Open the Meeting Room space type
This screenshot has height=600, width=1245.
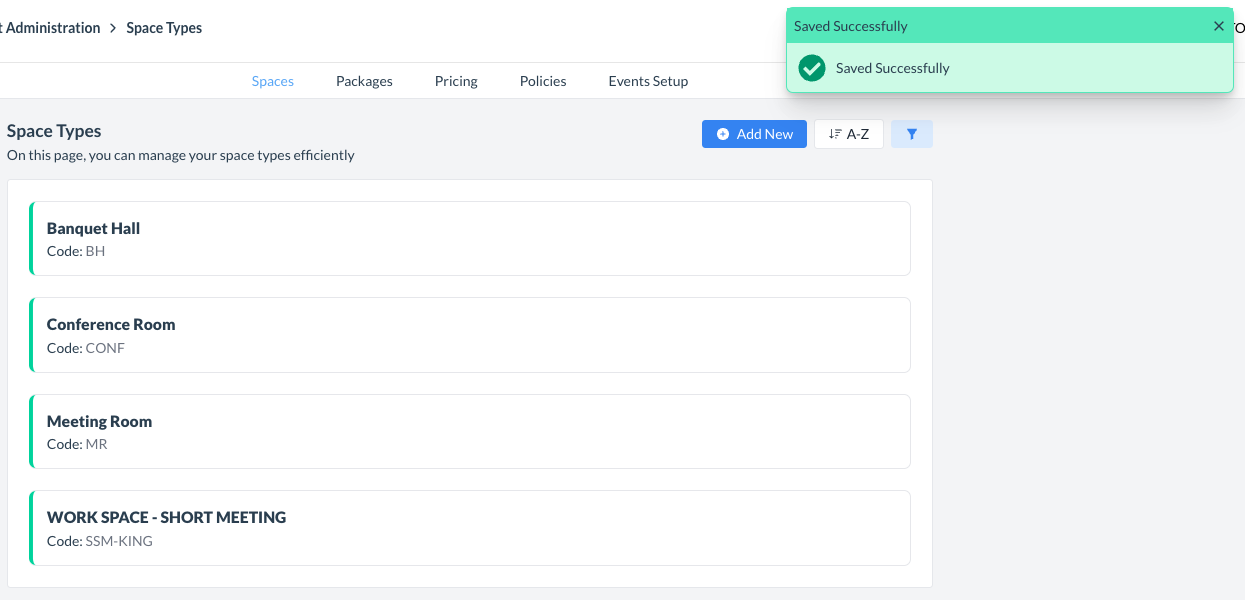click(470, 431)
